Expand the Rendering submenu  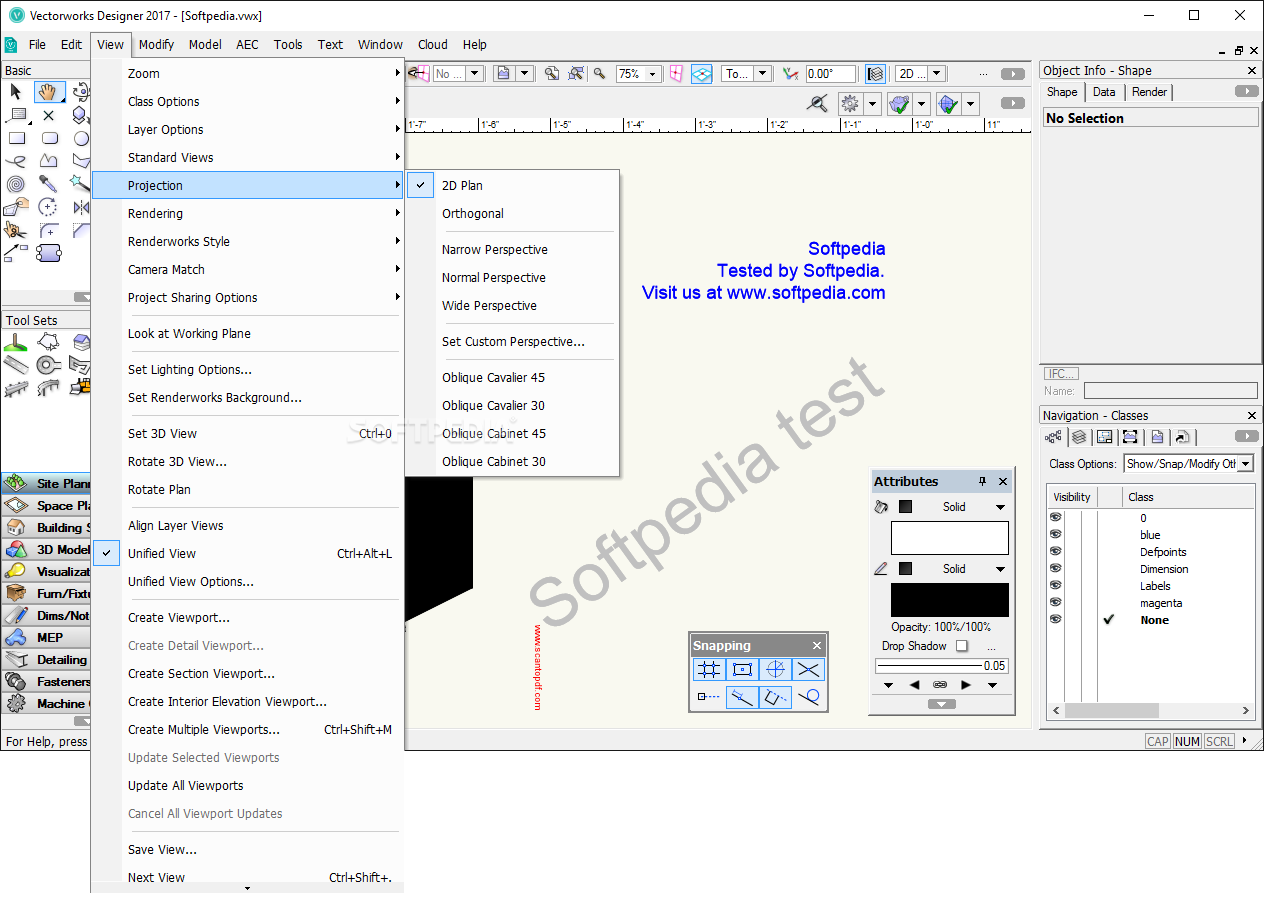coord(247,213)
